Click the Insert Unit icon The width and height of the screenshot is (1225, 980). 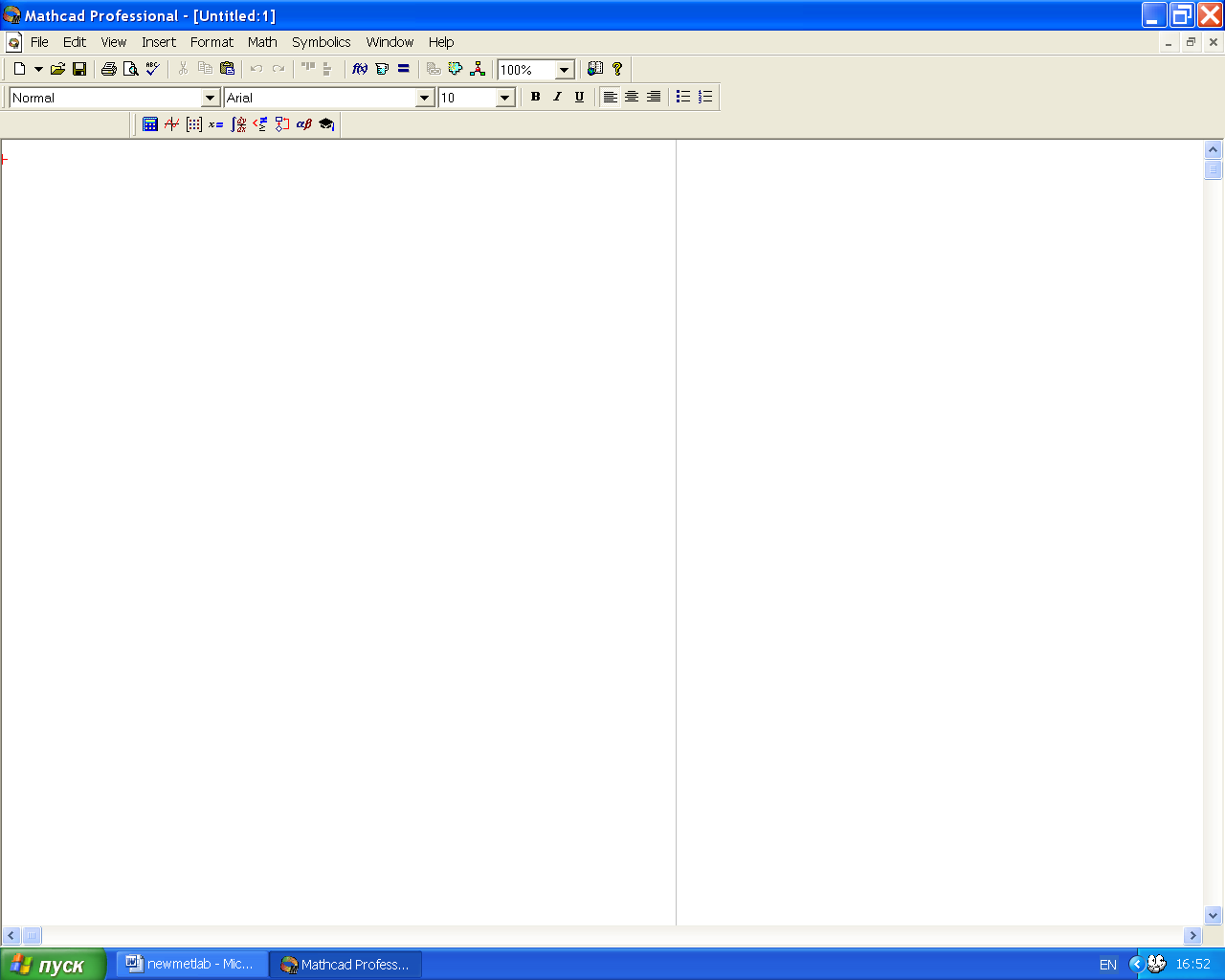[x=382, y=69]
